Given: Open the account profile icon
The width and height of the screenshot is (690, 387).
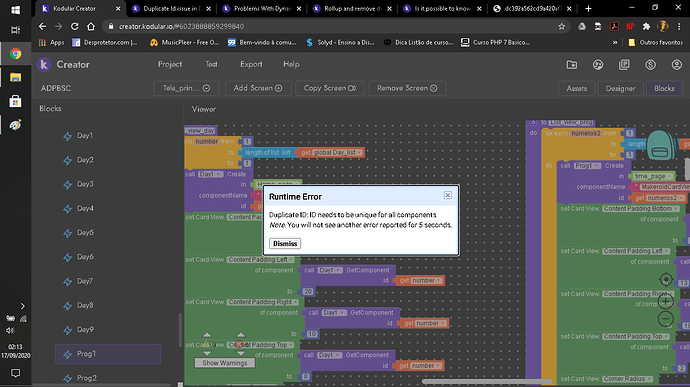Looking at the screenshot, I should 676,65.
